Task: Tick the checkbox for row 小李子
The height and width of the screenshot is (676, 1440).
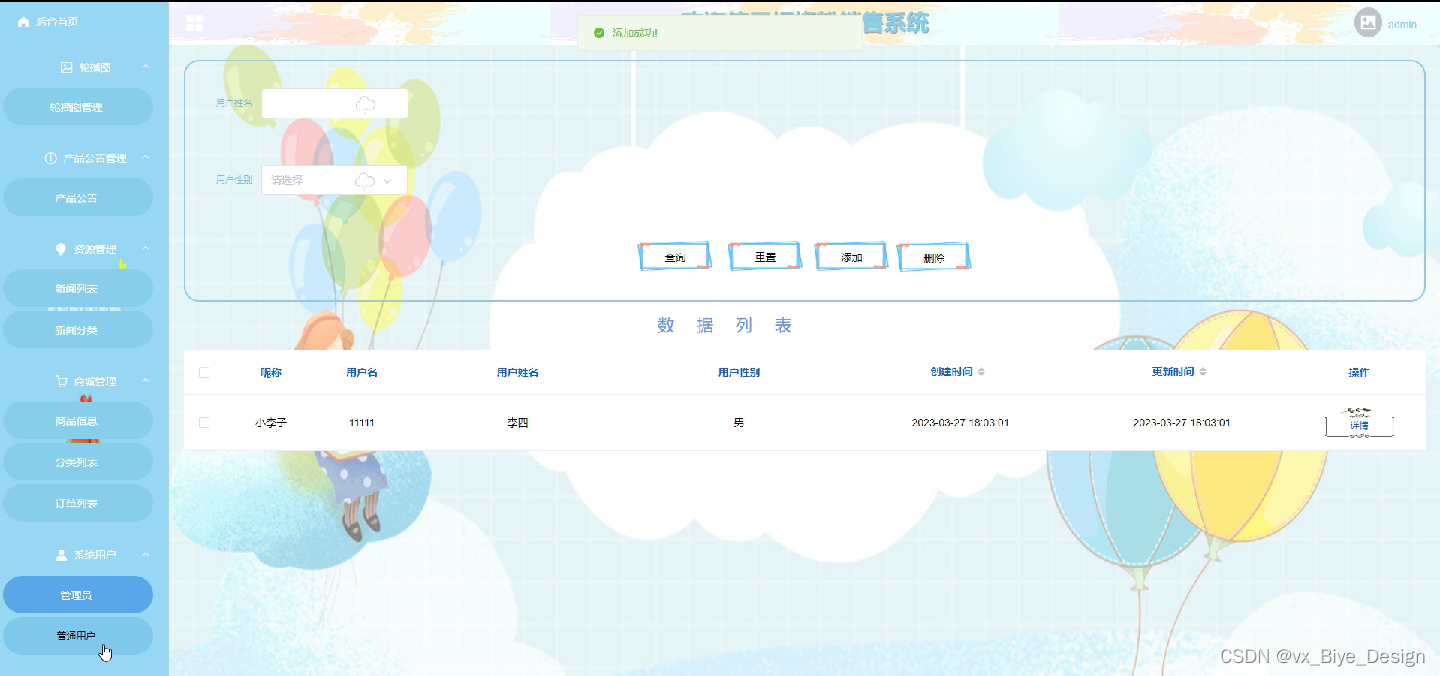Action: click(x=204, y=423)
